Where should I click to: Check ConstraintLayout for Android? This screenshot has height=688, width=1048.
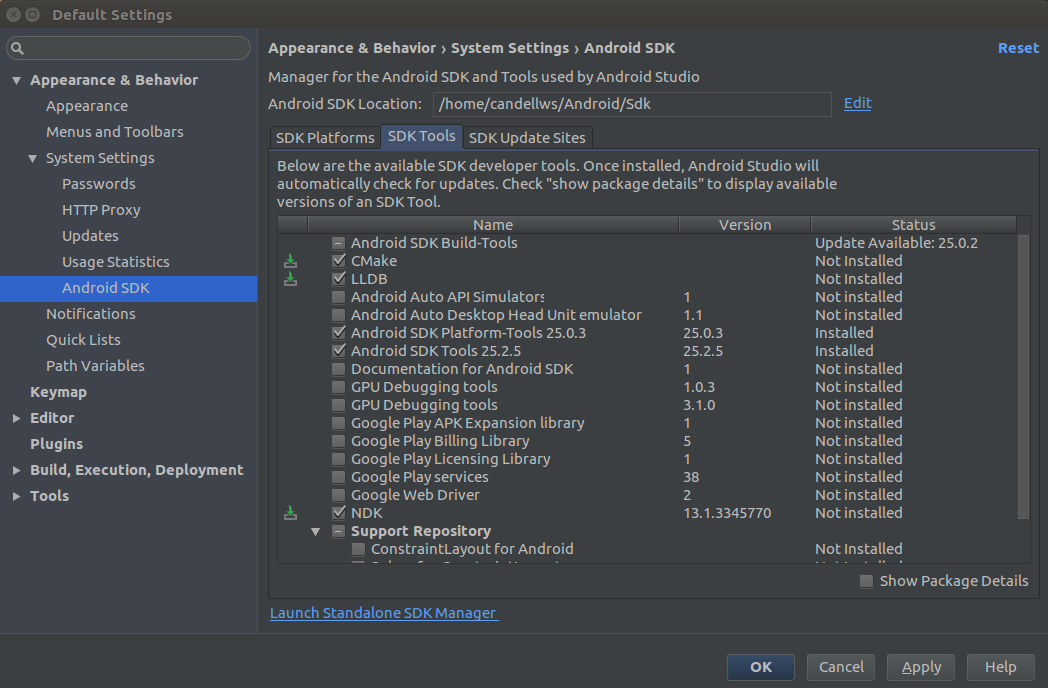tap(359, 550)
